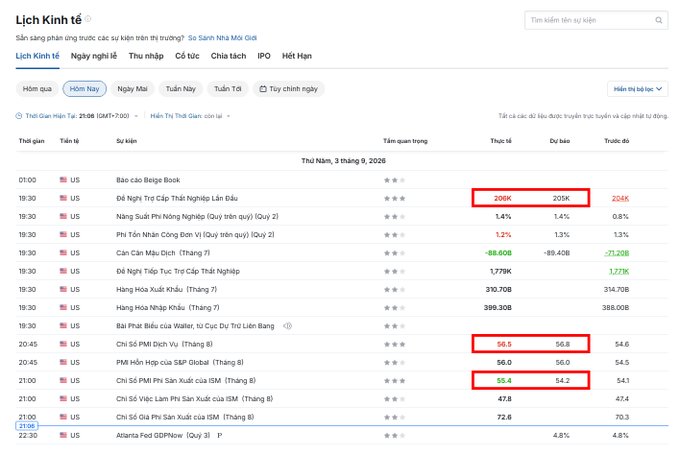Click importance stars for Chỉ Số PMI Dịch Vụ
This screenshot has width=680, height=455.
pos(394,344)
